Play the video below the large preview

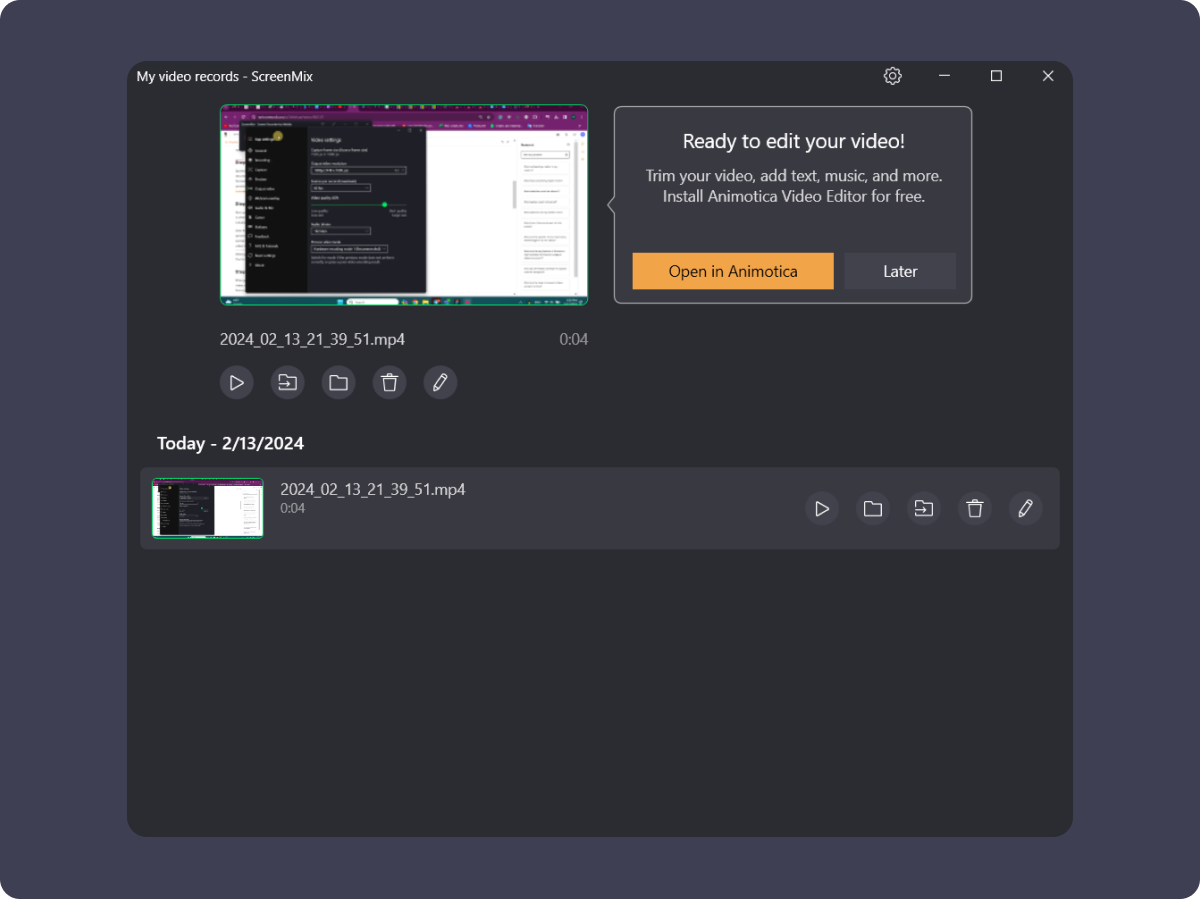(x=237, y=382)
